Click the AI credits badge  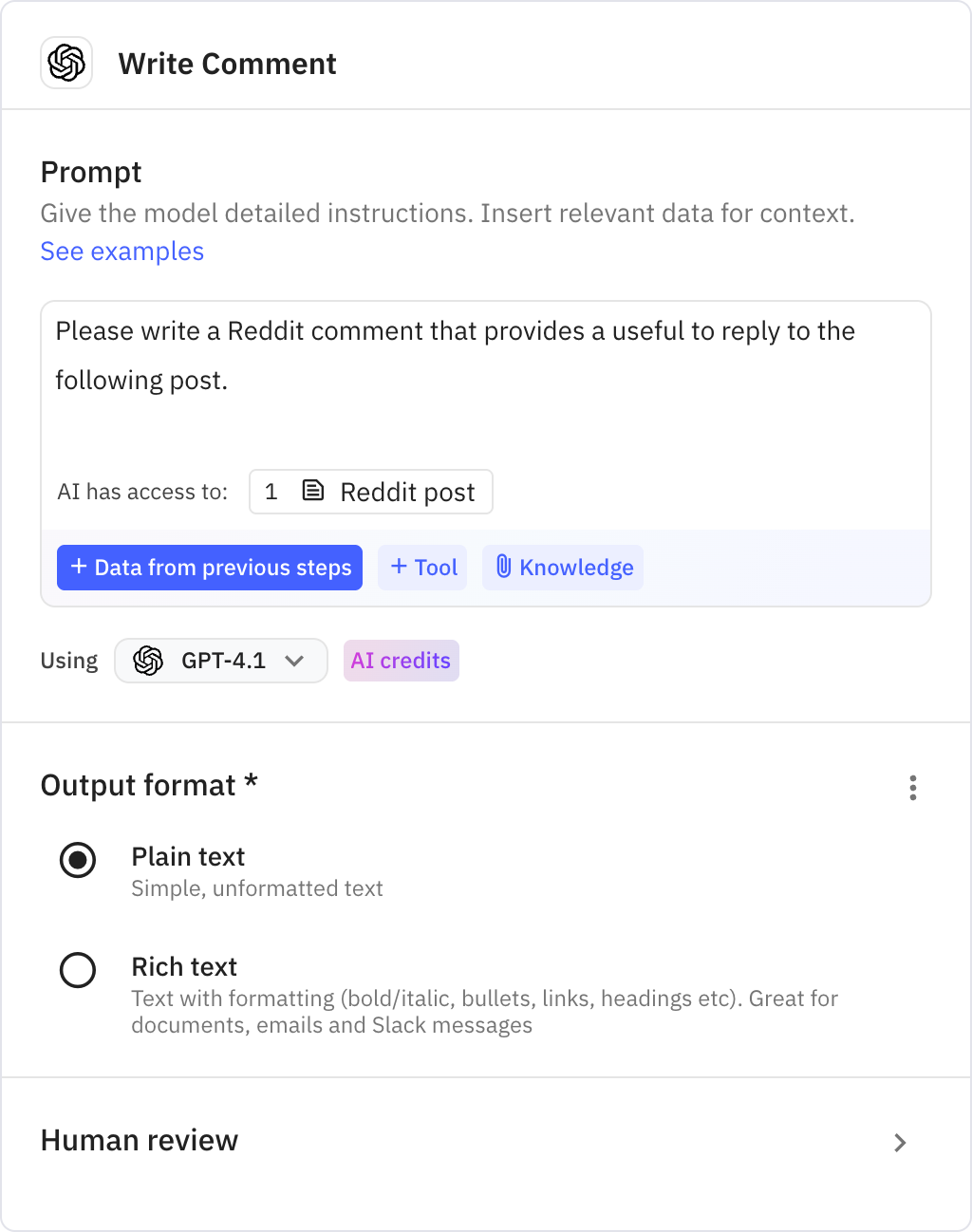coord(401,661)
